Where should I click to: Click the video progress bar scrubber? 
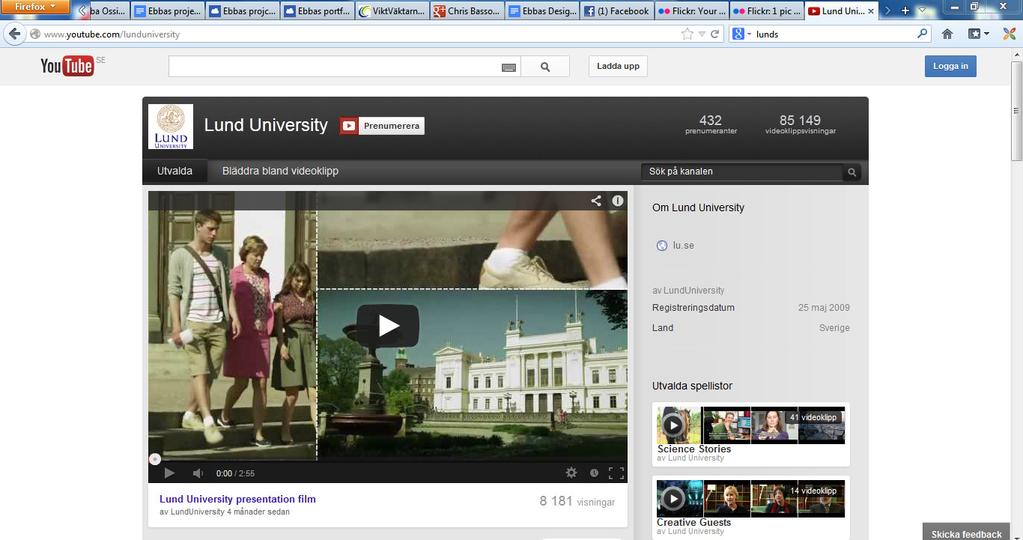click(x=155, y=459)
